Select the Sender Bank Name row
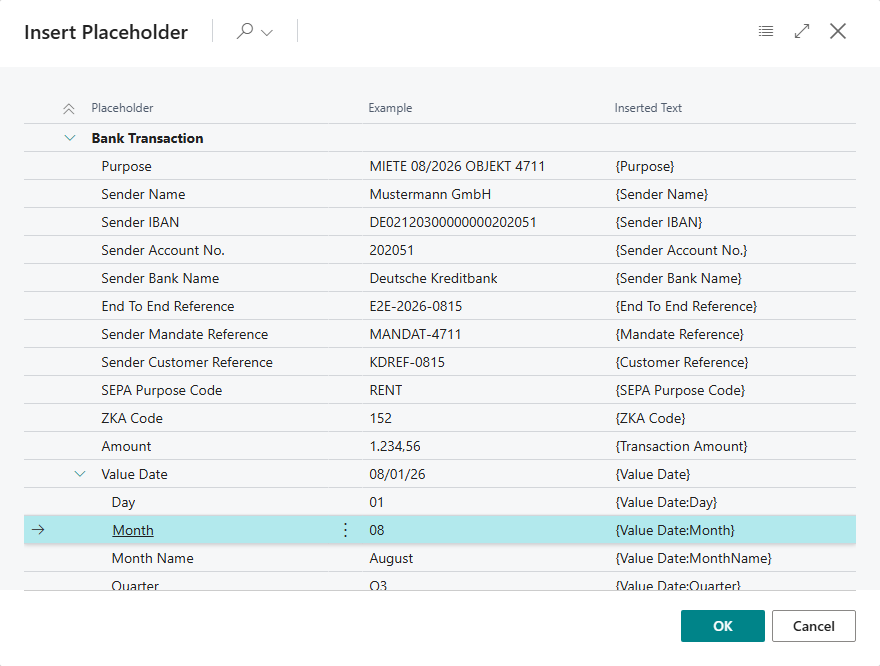Image resolution: width=880 pixels, height=666 pixels. (439, 278)
